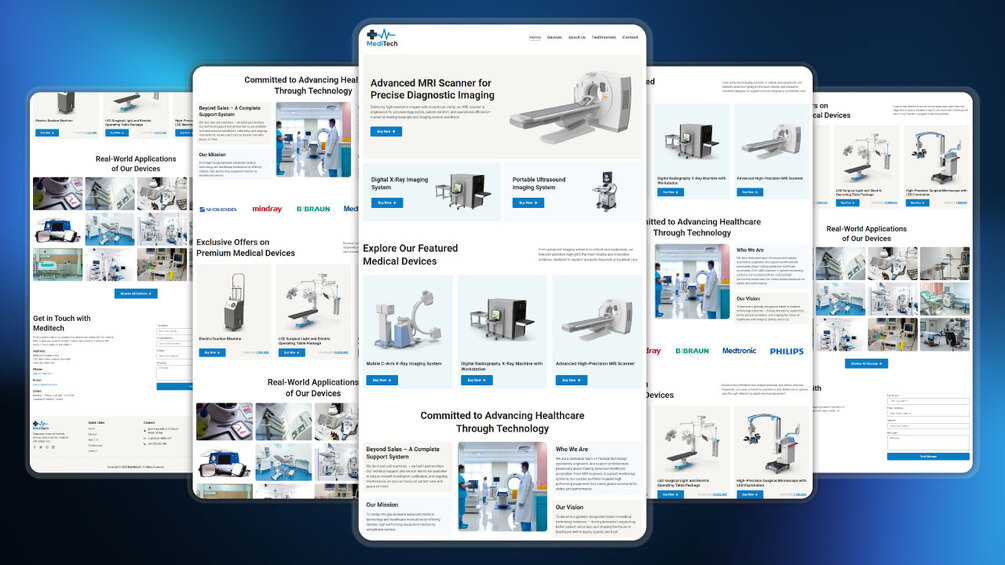
Task: Click 'Explore Our Featured Medical Devices' heading
Action: tap(410, 254)
